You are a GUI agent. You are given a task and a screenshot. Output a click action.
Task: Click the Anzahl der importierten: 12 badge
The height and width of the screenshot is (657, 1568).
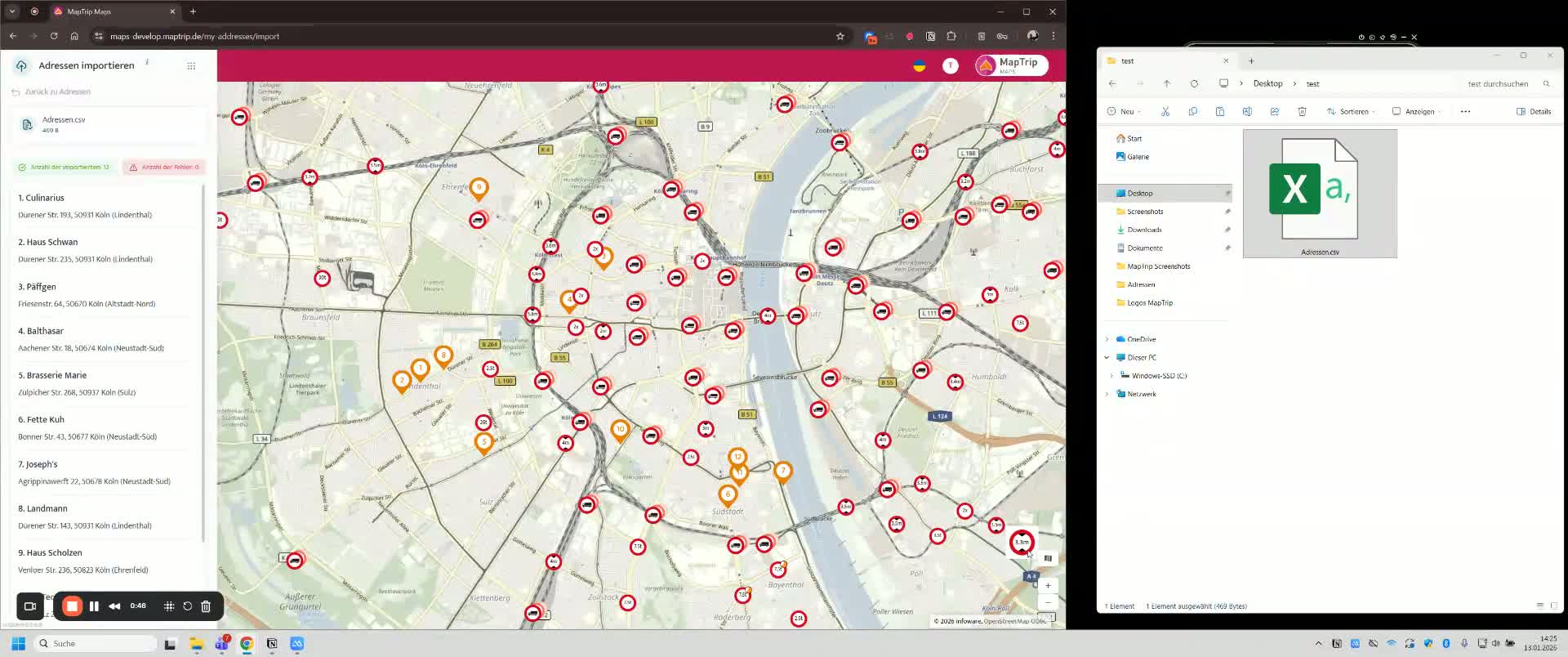point(65,168)
